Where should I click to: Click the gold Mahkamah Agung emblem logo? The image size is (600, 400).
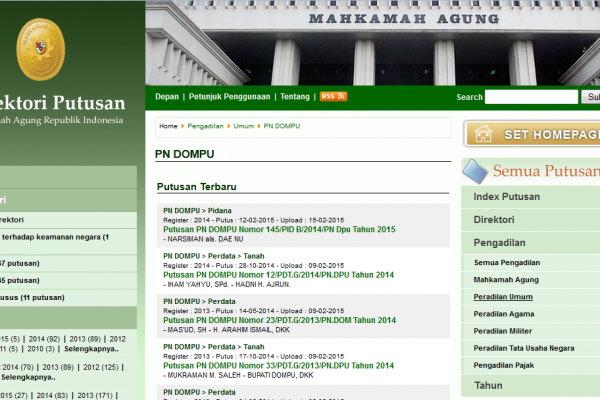pyautogui.click(x=41, y=49)
